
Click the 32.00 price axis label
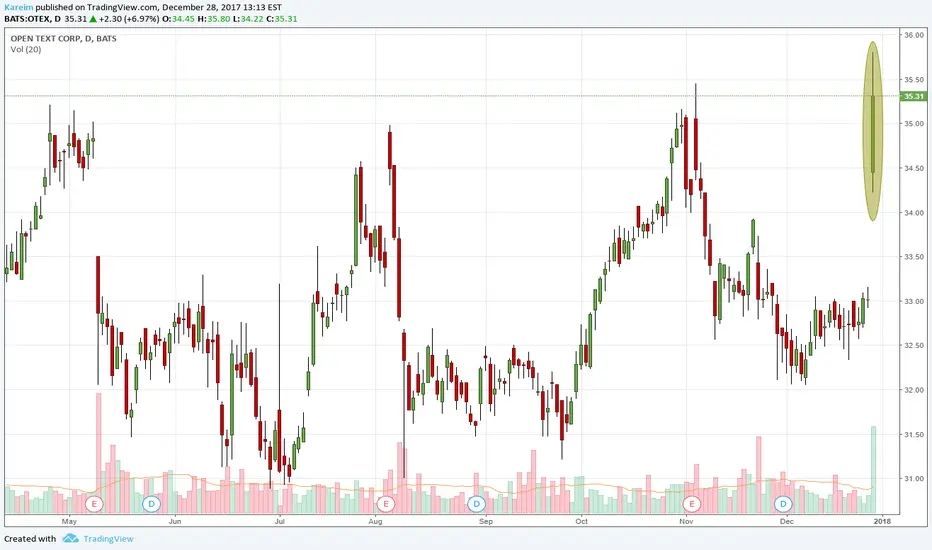914,390
